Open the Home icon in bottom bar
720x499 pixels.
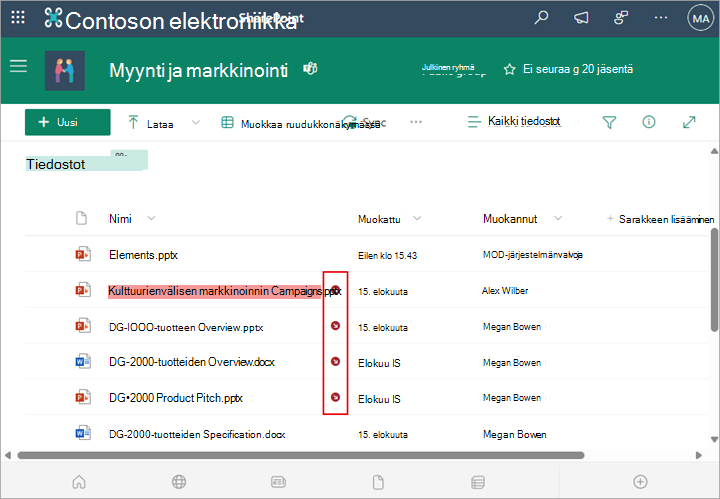[79, 482]
